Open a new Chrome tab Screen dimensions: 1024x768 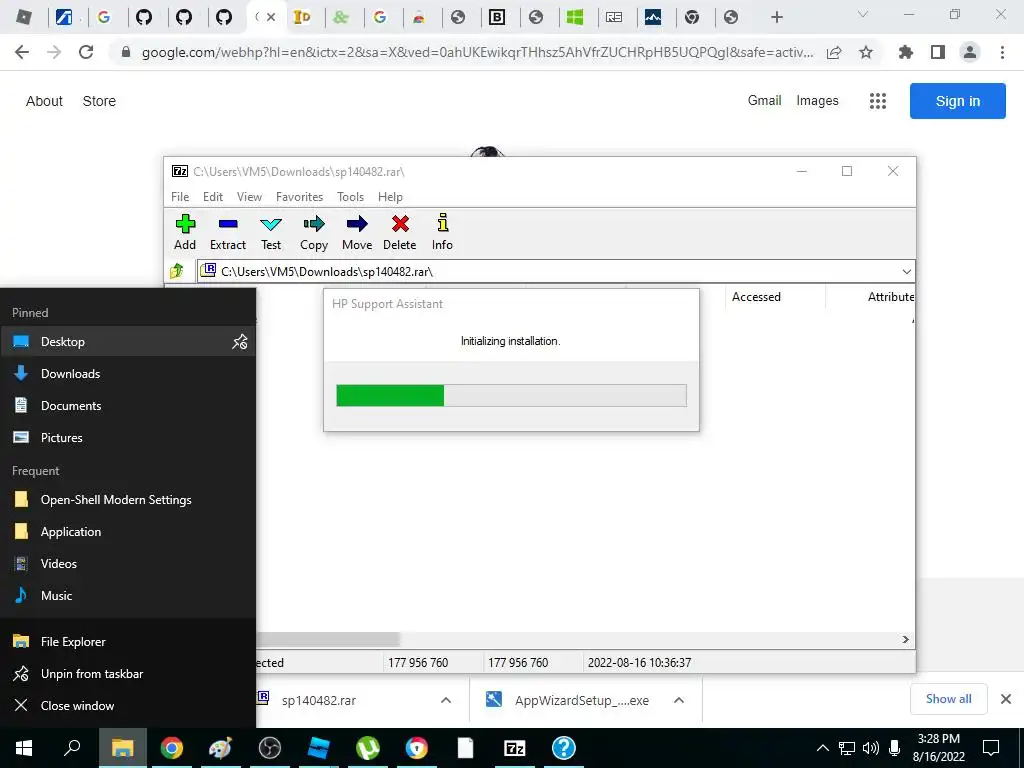[776, 17]
